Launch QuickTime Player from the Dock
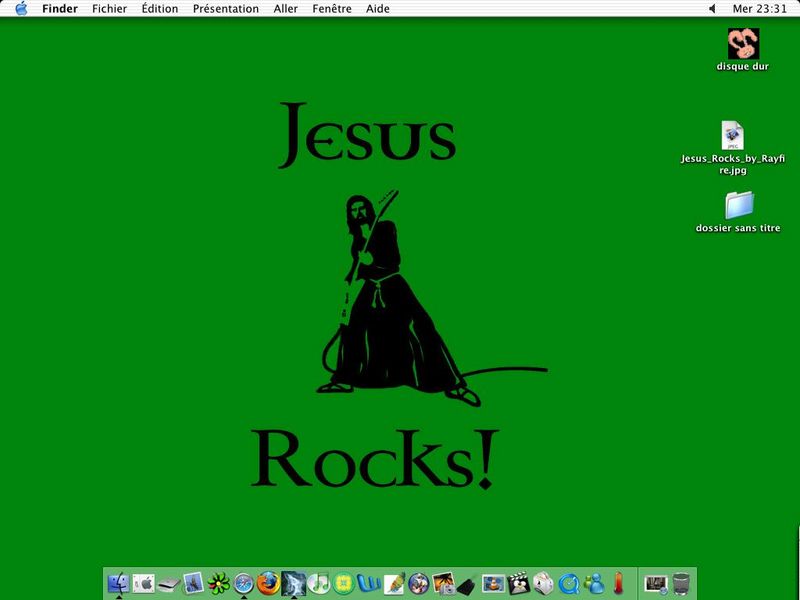 click(568, 583)
